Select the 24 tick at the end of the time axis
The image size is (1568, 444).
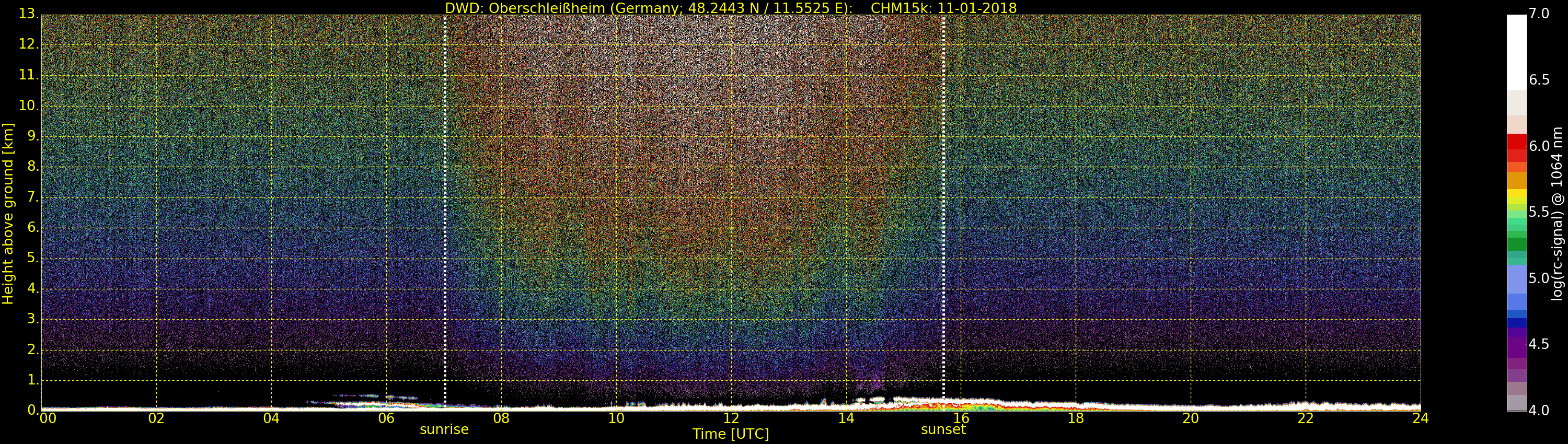(x=1420, y=418)
